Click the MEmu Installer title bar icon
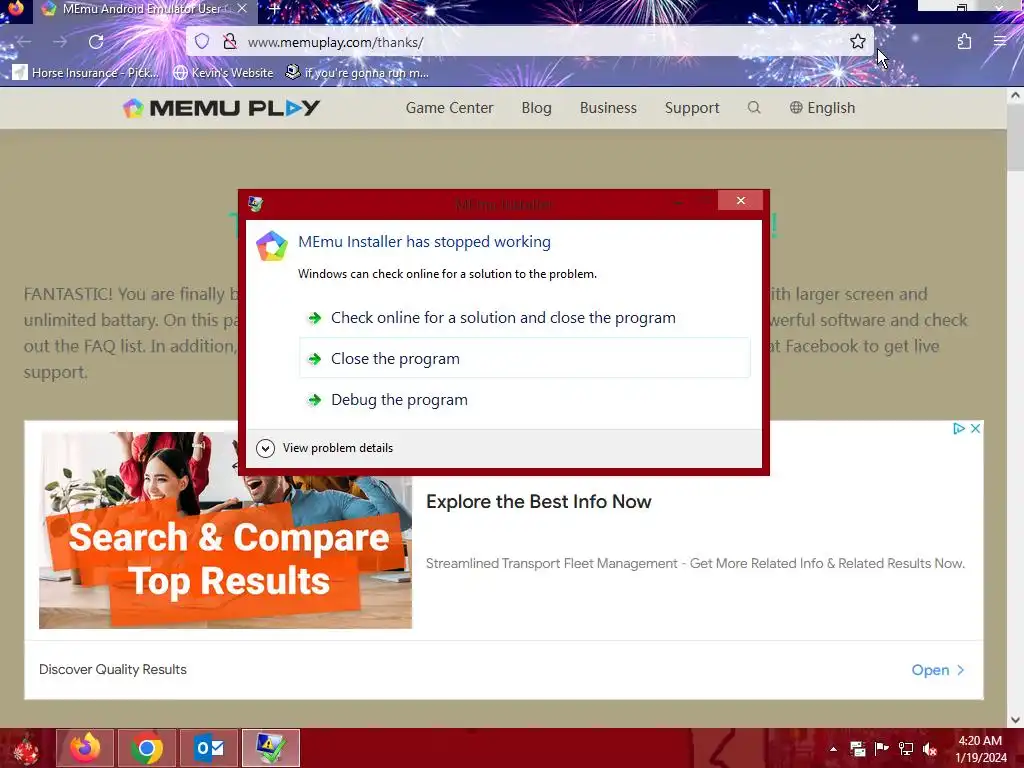1024x768 pixels. (x=256, y=204)
